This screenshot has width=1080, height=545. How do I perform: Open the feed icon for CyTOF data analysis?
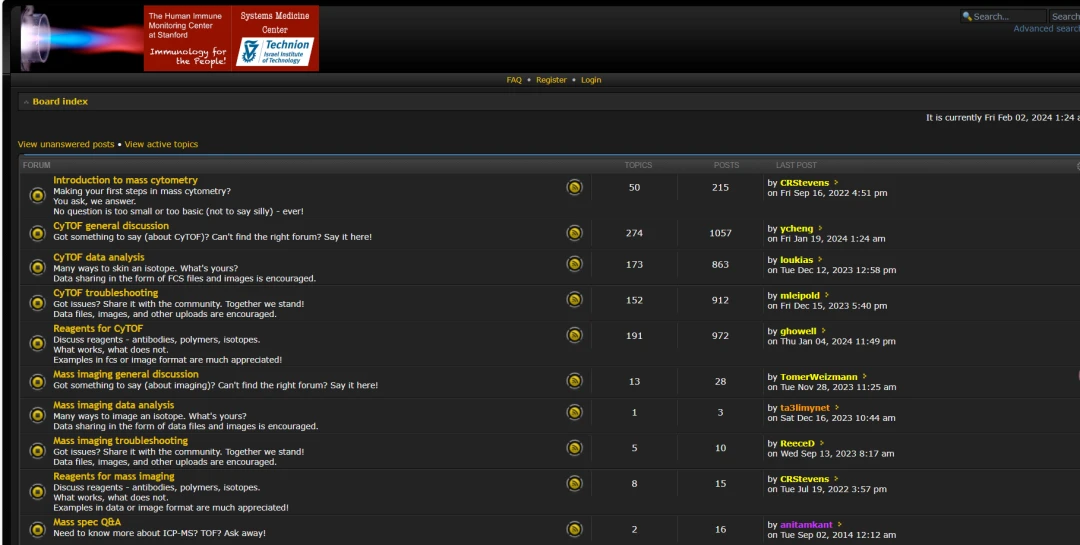(574, 264)
